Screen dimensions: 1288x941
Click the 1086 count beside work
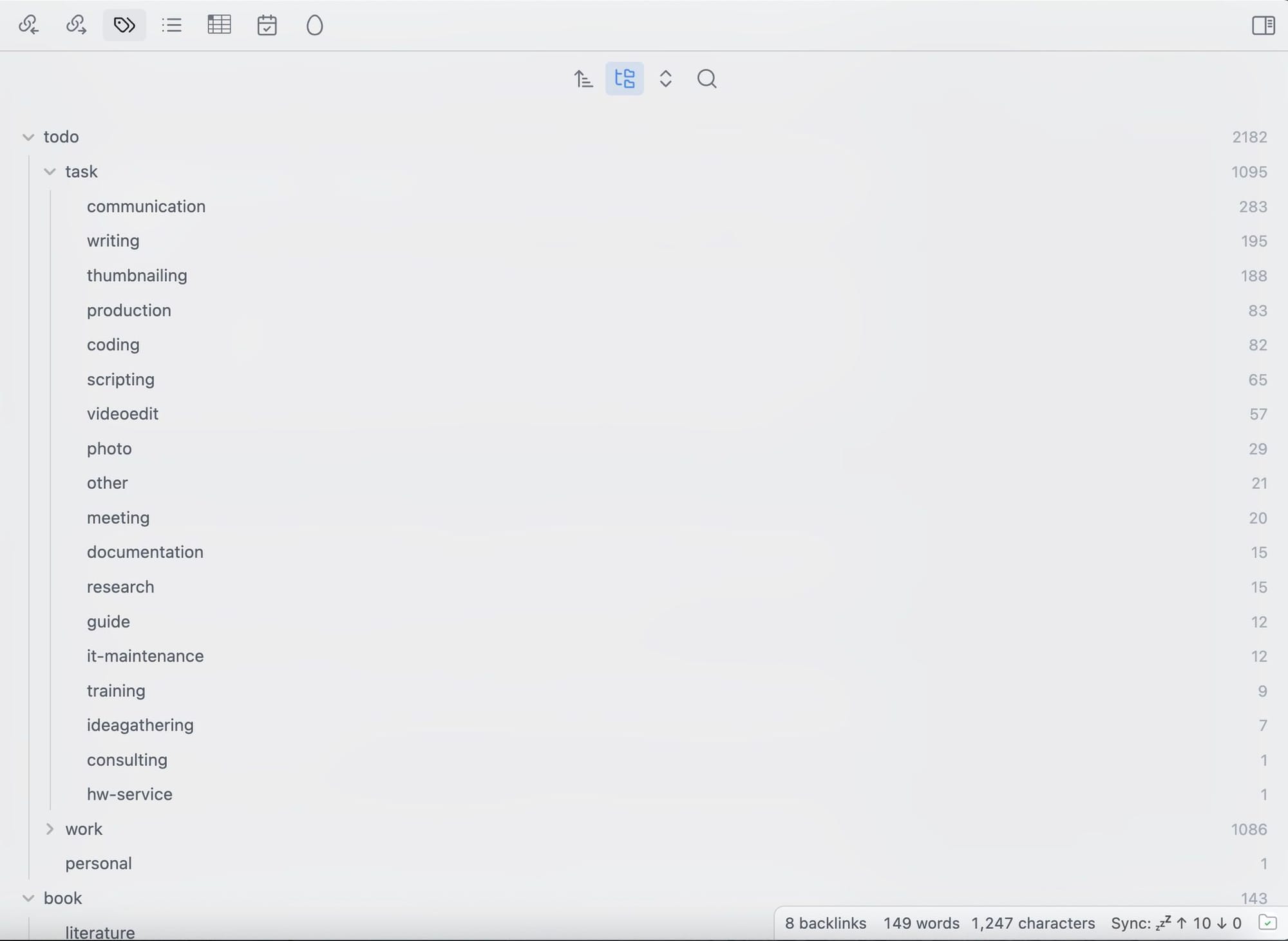pos(1249,830)
